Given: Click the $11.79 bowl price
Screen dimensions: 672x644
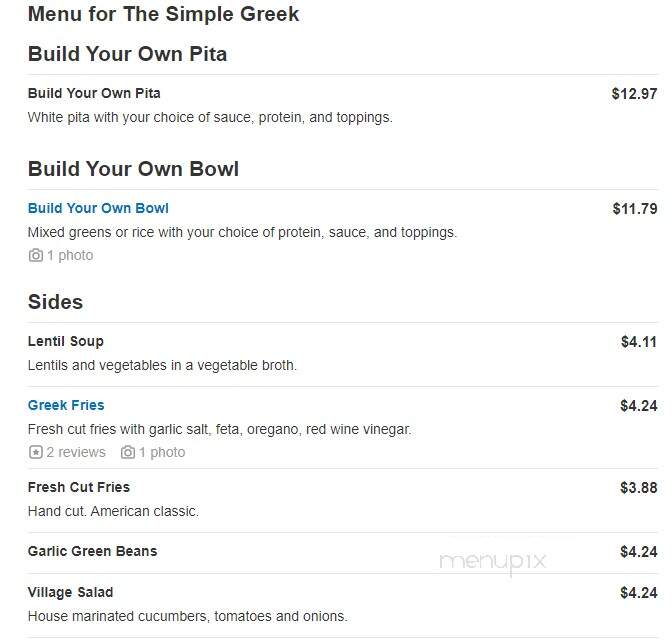Looking at the screenshot, I should coord(635,209).
